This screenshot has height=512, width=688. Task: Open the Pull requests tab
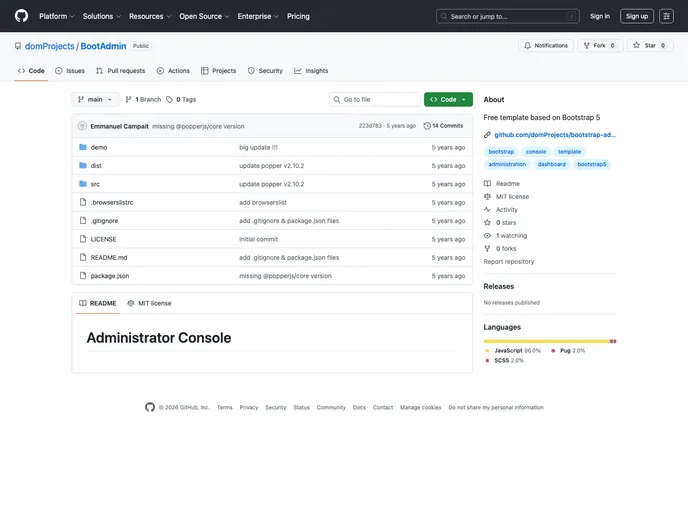tap(121, 71)
